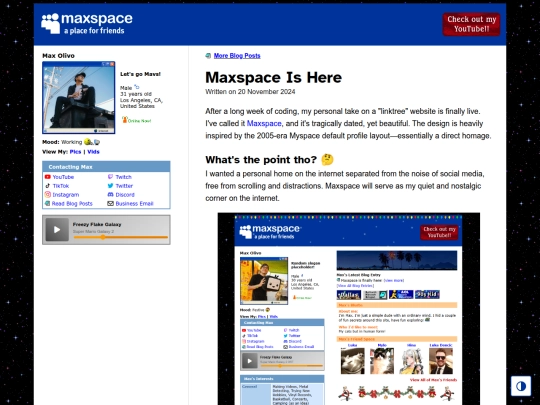Screen dimensions: 540x405
Task: Play the Freezy Flake Galaxy track
Action: tap(57, 230)
